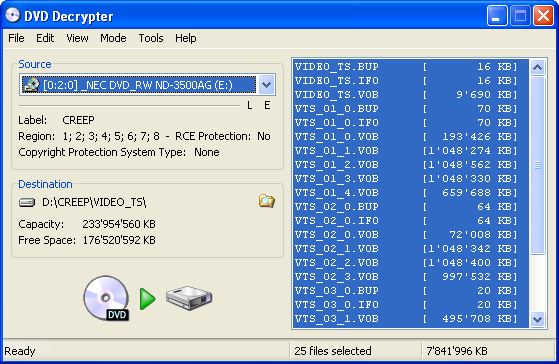This screenshot has width=559, height=364.
Task: Browse for destination folder icon
Action: pos(266,201)
